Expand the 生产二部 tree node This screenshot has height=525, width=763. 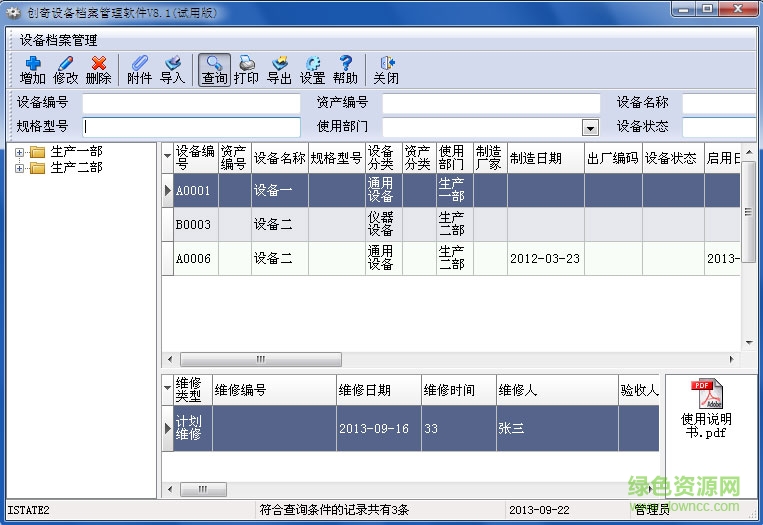point(20,168)
